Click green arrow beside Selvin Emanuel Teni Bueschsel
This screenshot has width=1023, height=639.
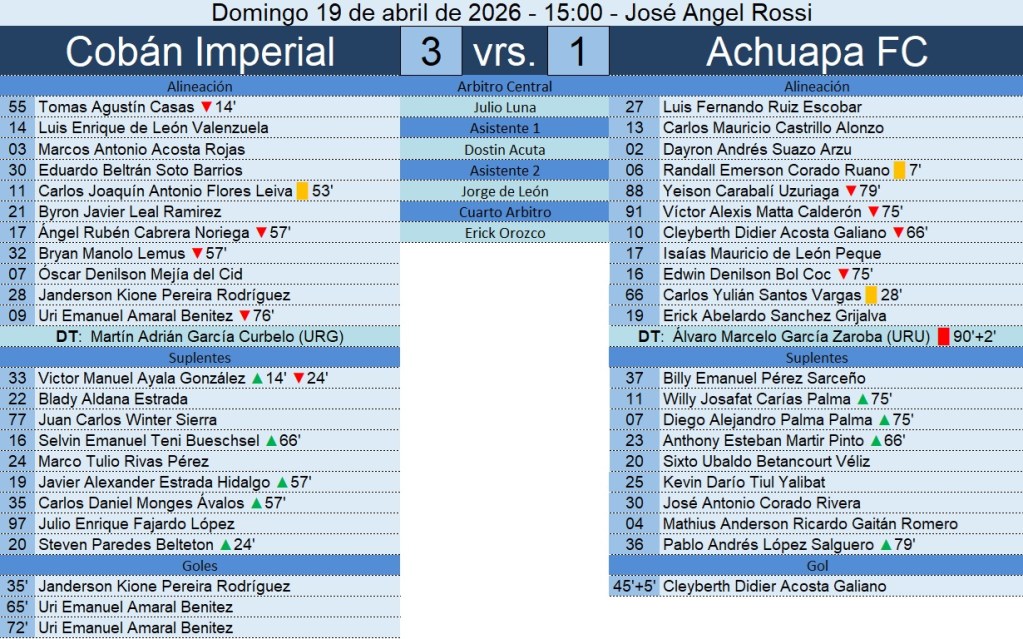271,441
